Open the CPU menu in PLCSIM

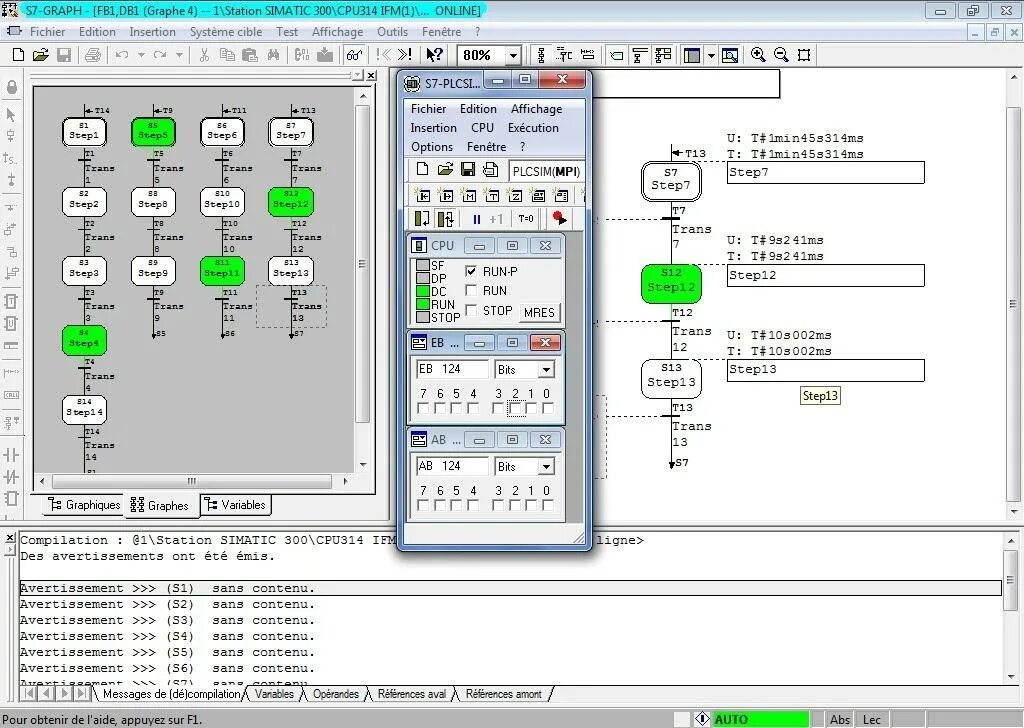[482, 128]
